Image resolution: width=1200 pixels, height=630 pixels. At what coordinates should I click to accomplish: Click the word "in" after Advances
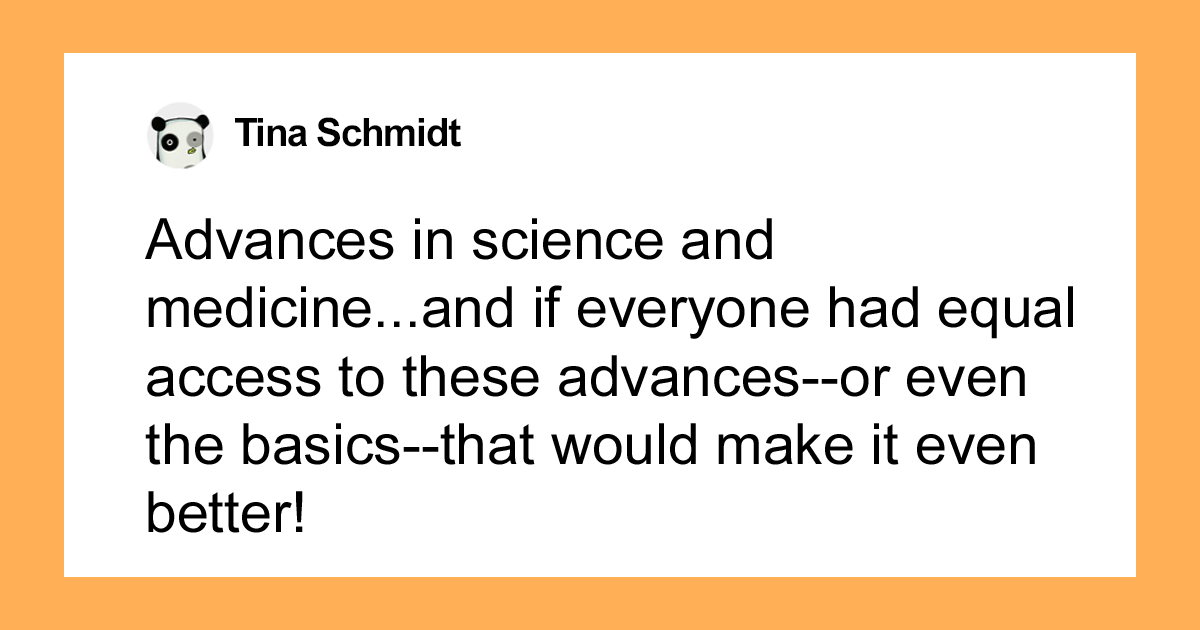429,244
